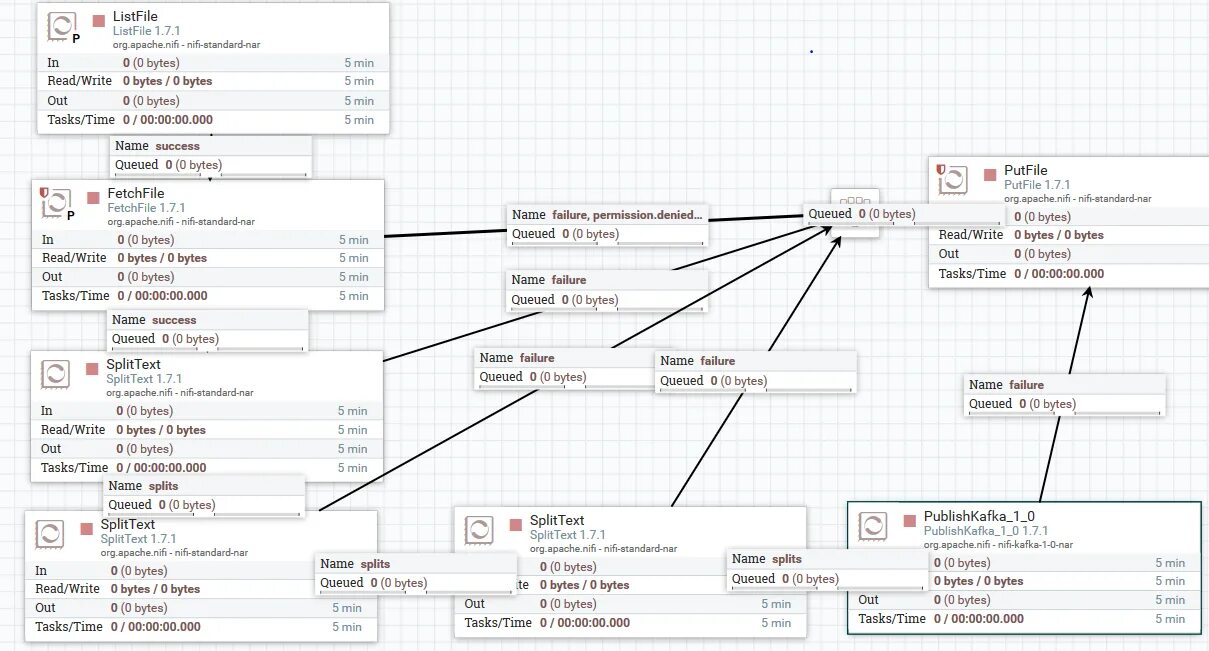
Task: Click the ListFile 'Out' statistics row
Action: tap(211, 101)
